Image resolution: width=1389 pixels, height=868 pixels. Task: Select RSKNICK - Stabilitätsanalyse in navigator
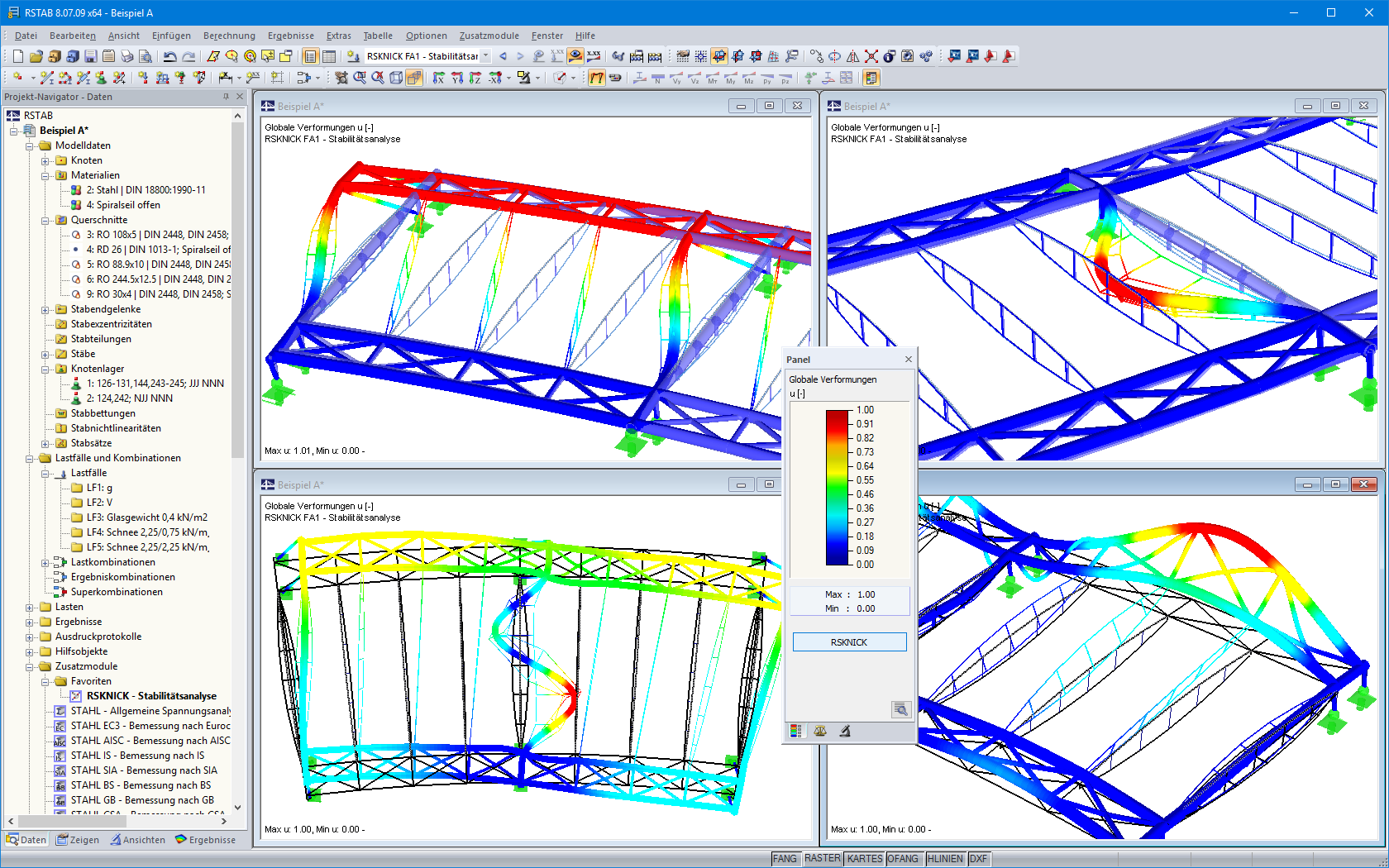pyautogui.click(x=151, y=696)
